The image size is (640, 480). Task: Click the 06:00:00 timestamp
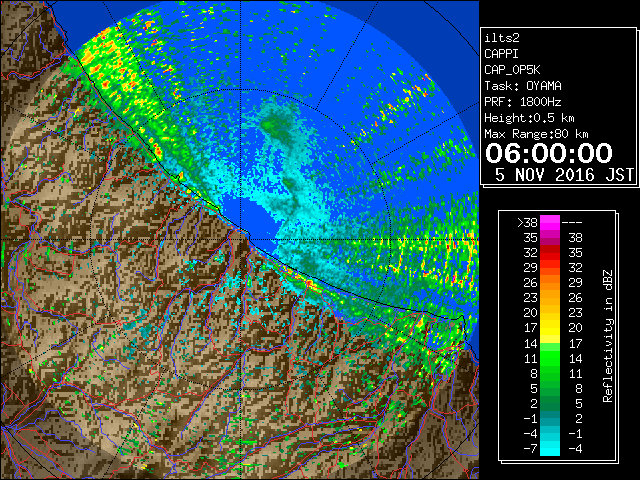pyautogui.click(x=549, y=153)
